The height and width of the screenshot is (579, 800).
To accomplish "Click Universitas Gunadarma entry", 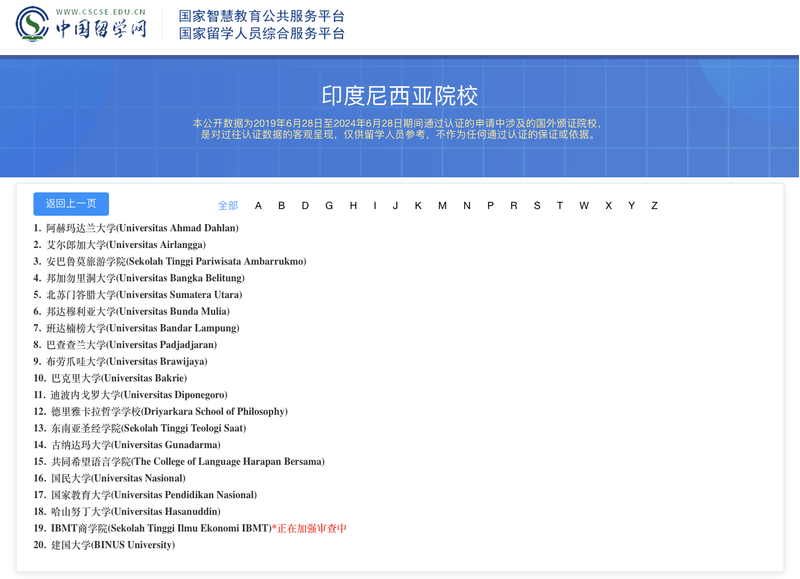I will 136,445.
